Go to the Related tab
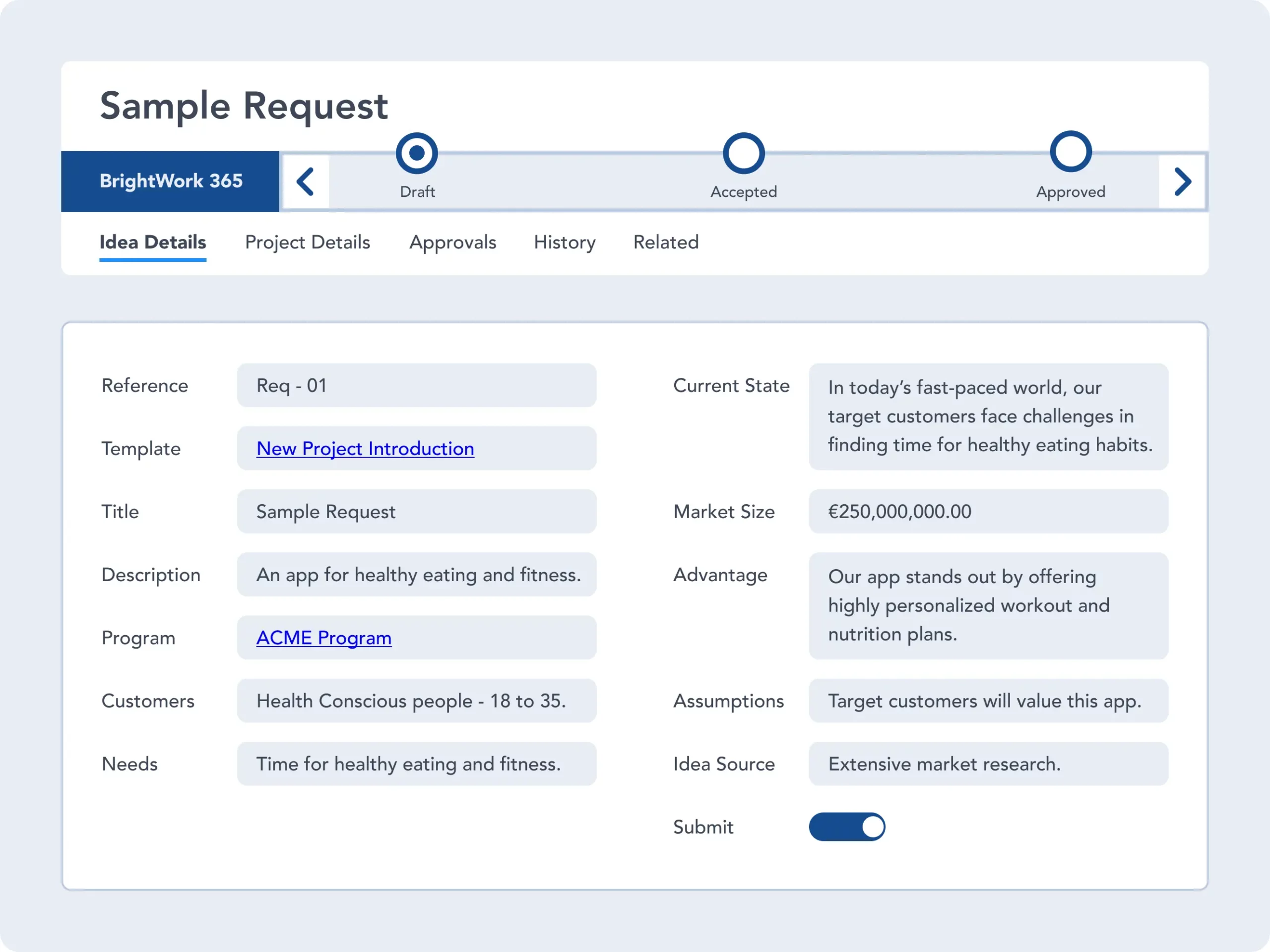1270x952 pixels. [666, 243]
